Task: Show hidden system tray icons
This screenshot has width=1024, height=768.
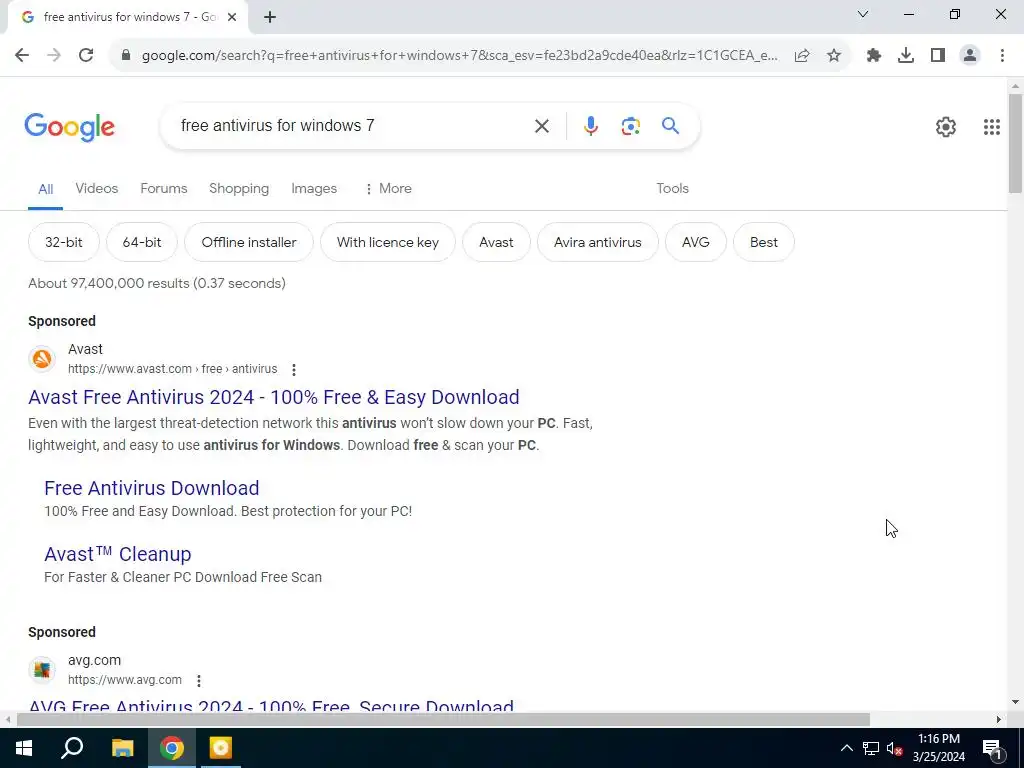Action: tap(846, 748)
